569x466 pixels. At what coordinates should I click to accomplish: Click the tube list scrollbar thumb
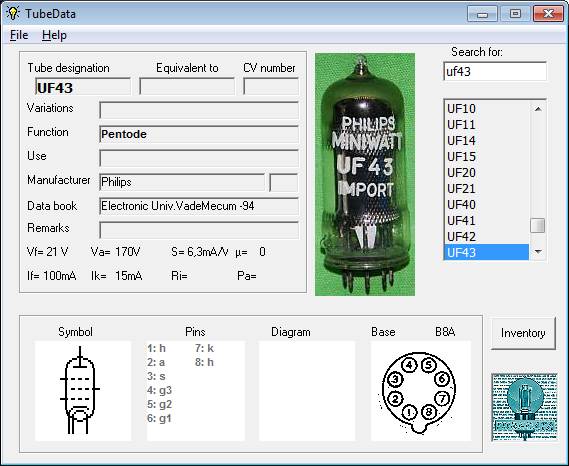point(538,225)
